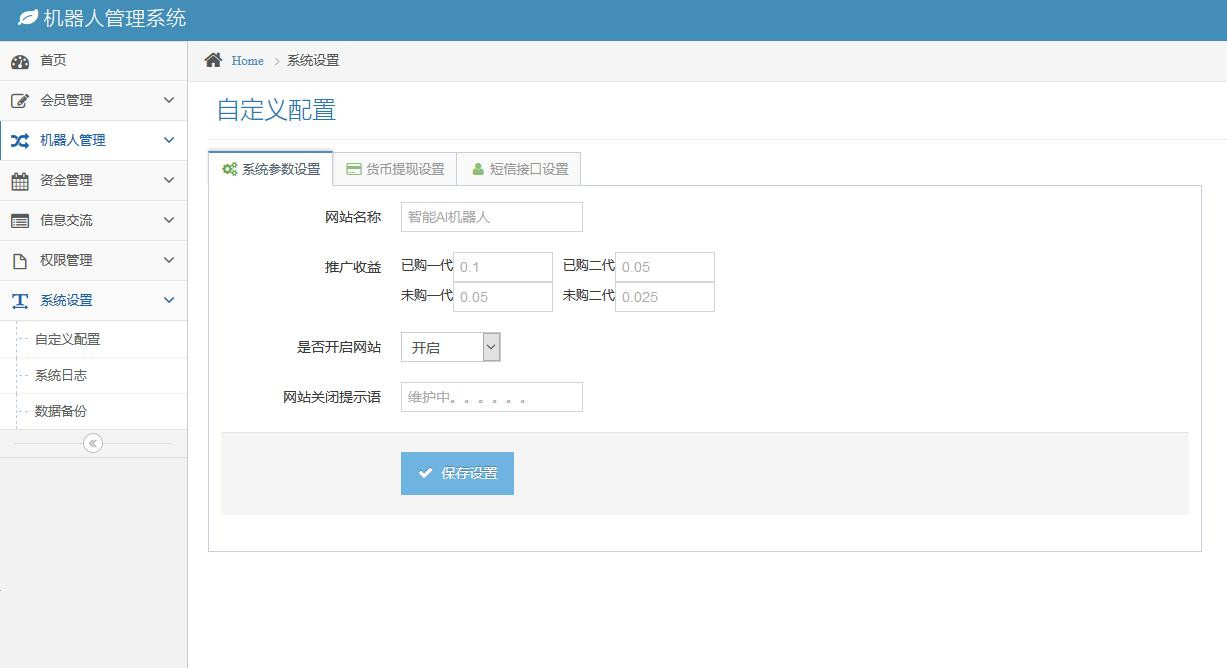
Task: Open the 是否开启网站 dropdown
Action: 450,347
